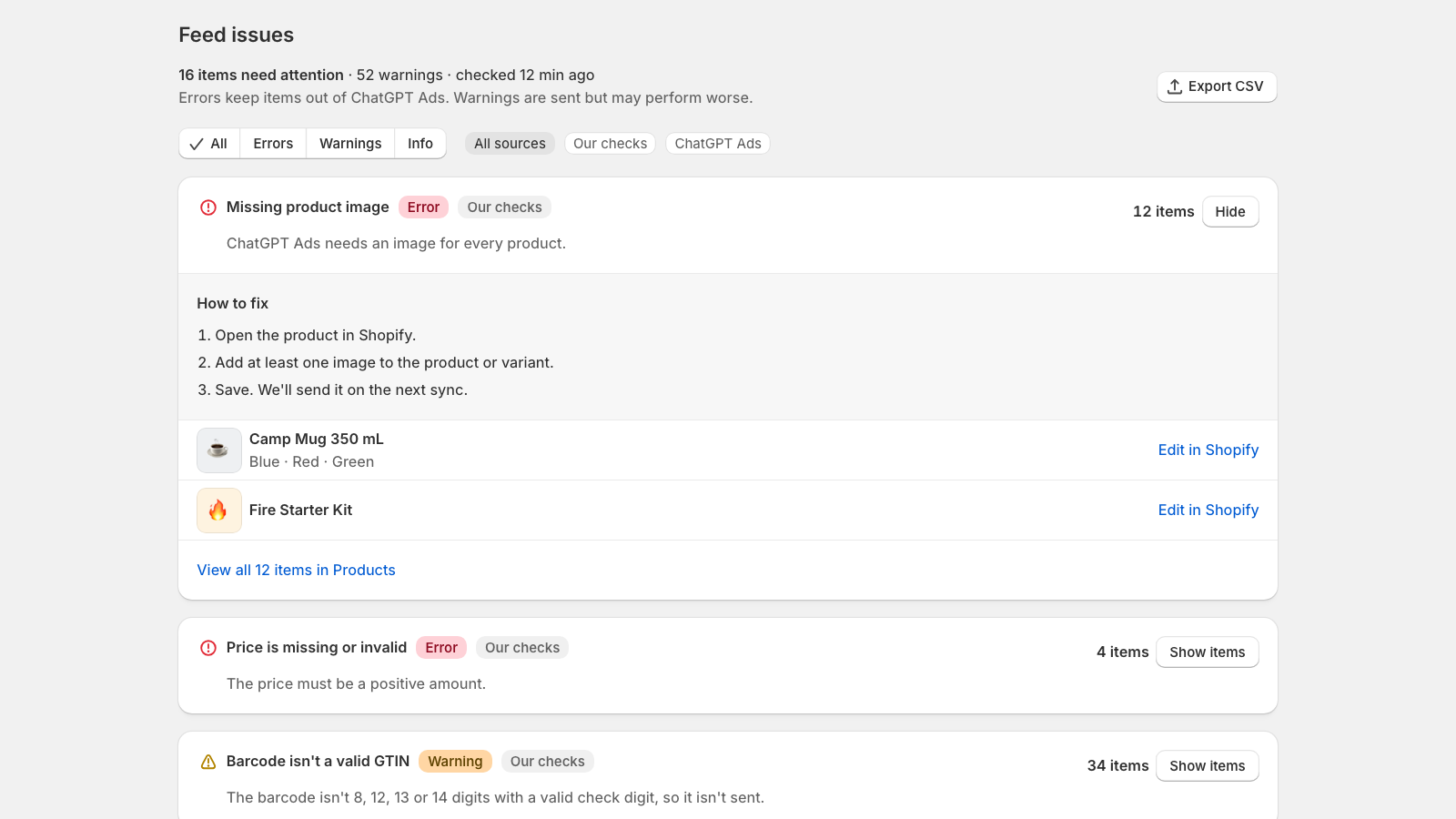Click the Our checks tag on the Barcode issue
This screenshot has width=1456, height=819.
coord(548,762)
